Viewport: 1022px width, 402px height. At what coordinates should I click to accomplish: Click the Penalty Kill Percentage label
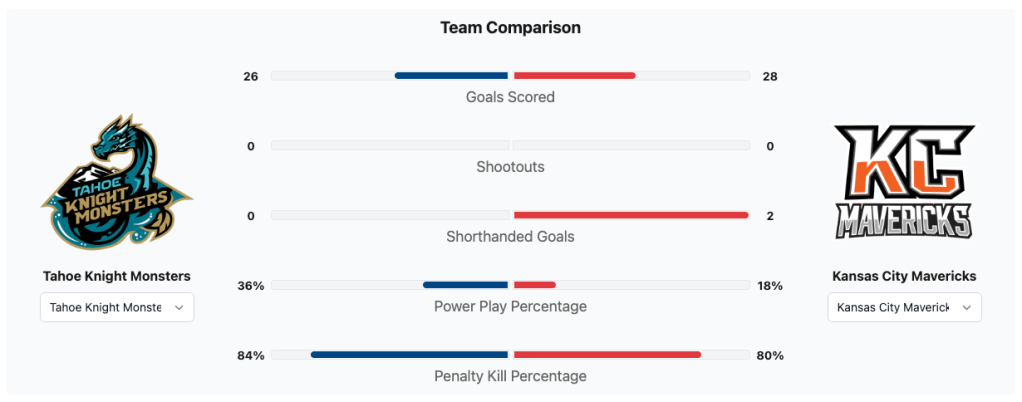510,376
